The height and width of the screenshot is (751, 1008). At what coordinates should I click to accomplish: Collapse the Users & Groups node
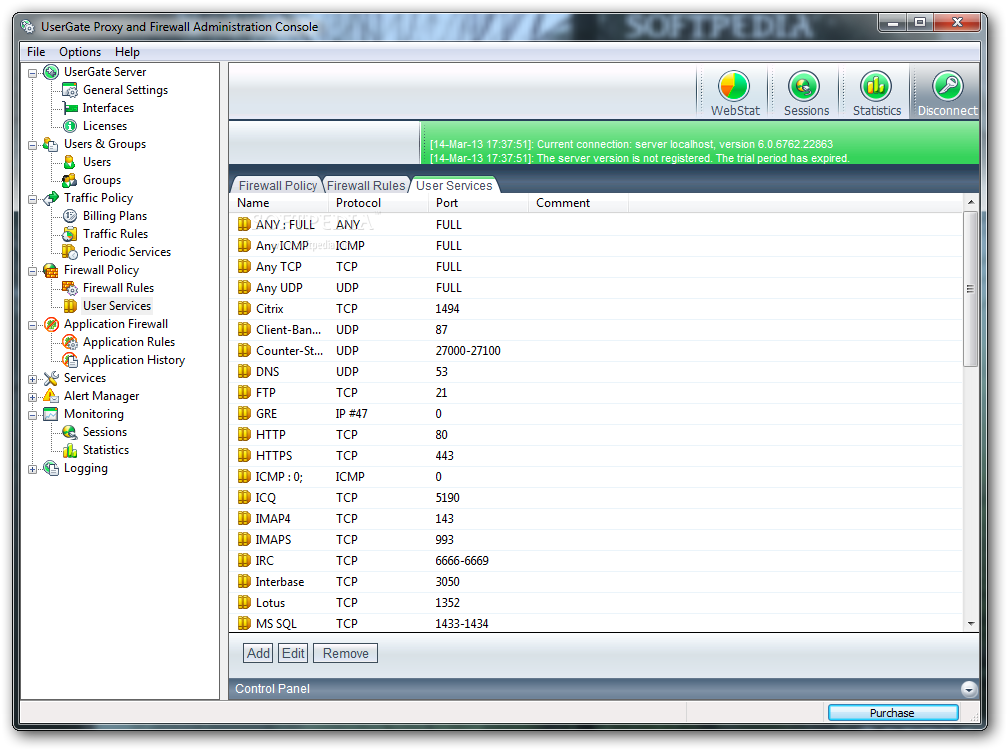point(32,145)
